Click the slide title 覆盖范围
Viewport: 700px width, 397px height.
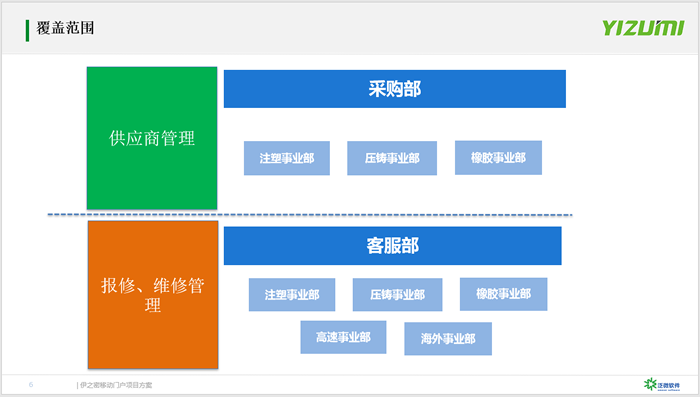point(65,28)
